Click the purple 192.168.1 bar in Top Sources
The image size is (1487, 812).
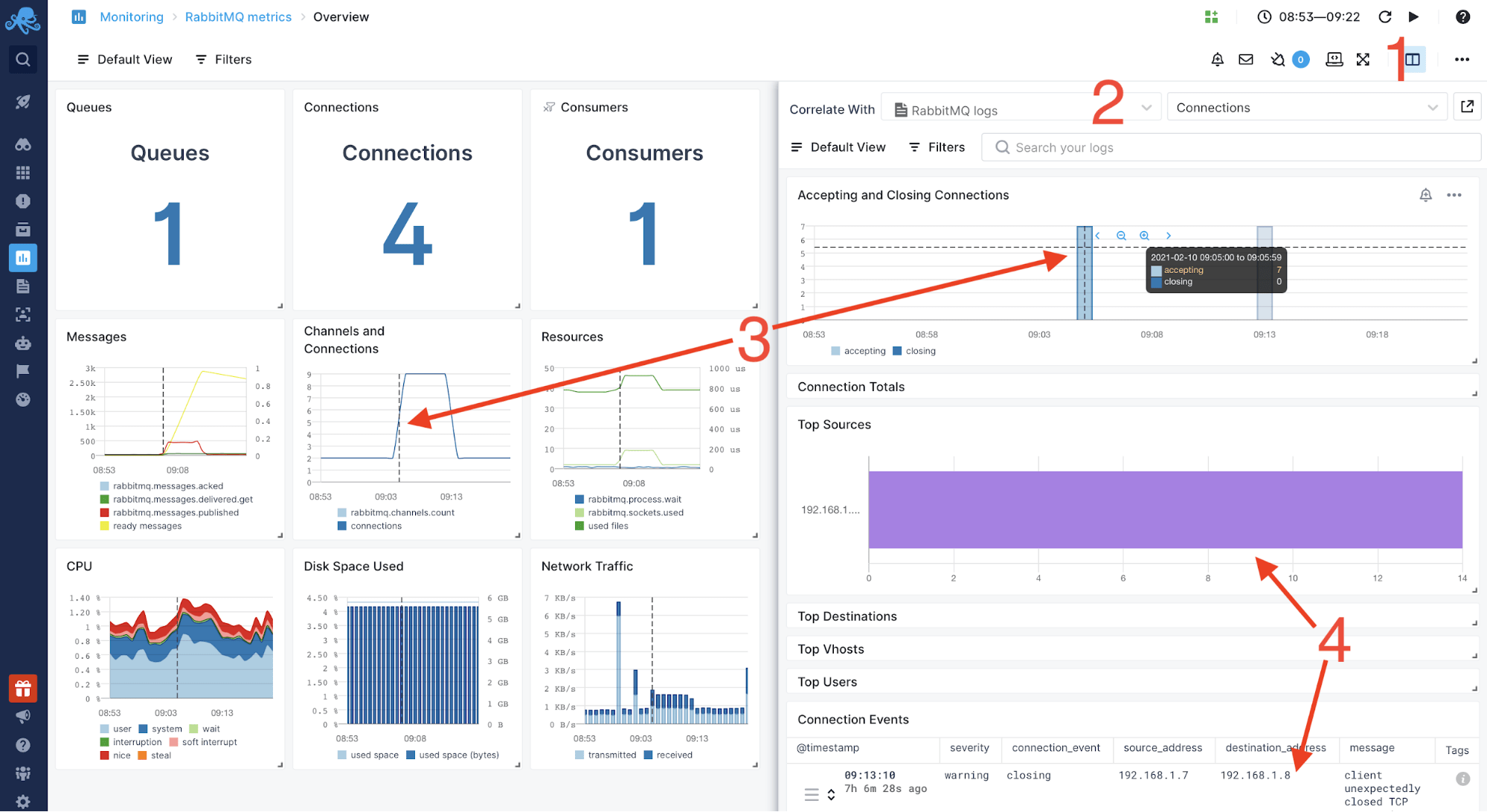point(1165,509)
